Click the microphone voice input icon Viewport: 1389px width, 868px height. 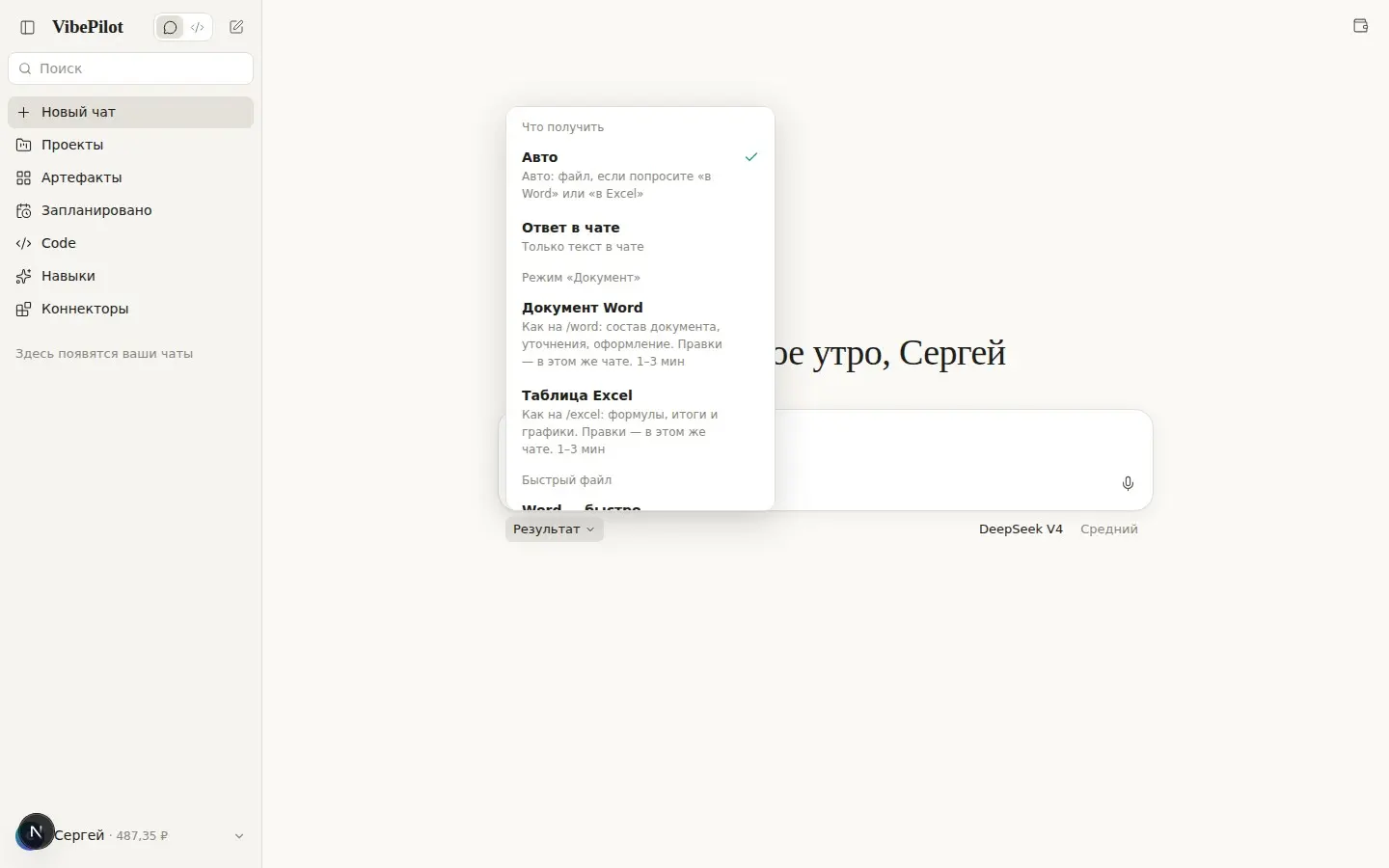pos(1128,483)
